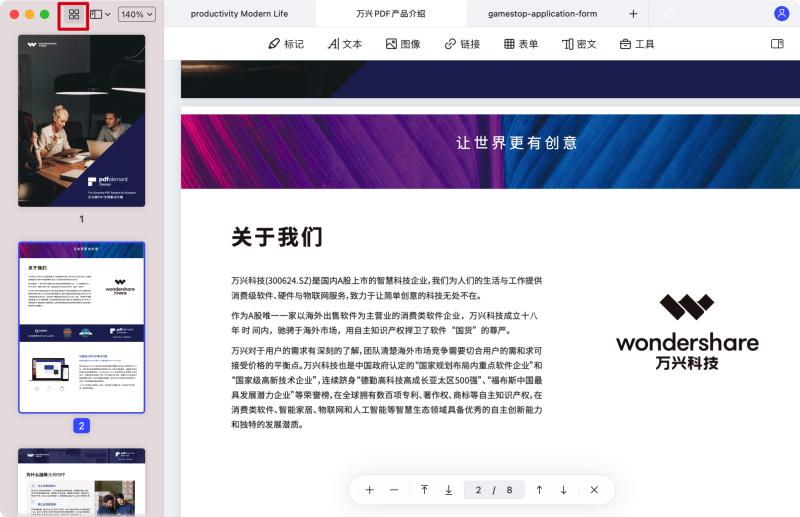Select the 密文 redact tool
800x517 pixels.
(x=579, y=44)
